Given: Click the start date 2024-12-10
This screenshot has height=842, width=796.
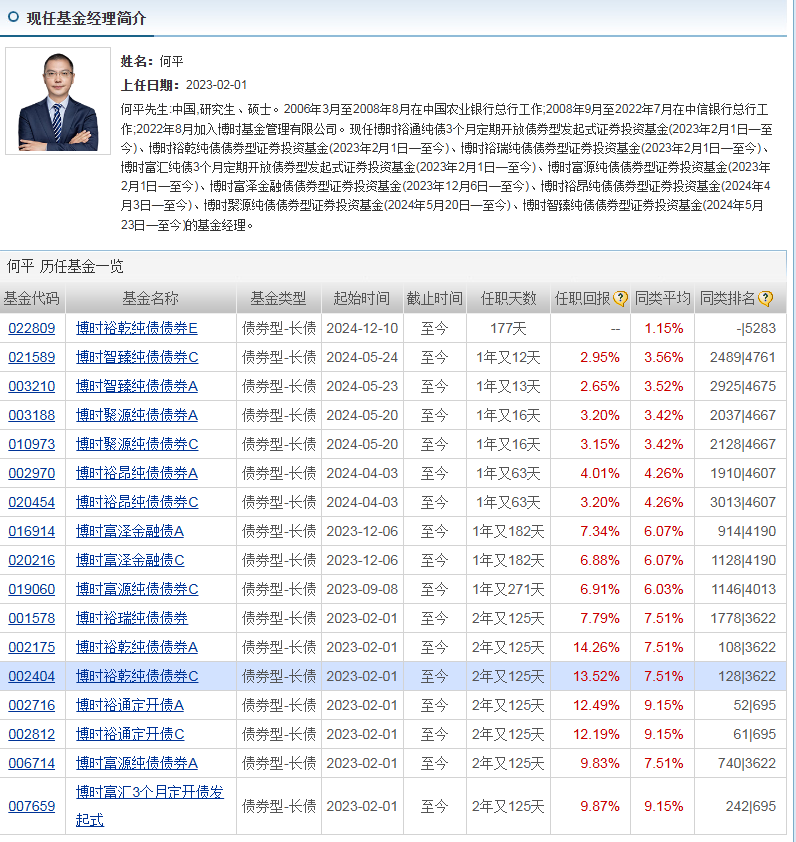Looking at the screenshot, I should tap(362, 328).
